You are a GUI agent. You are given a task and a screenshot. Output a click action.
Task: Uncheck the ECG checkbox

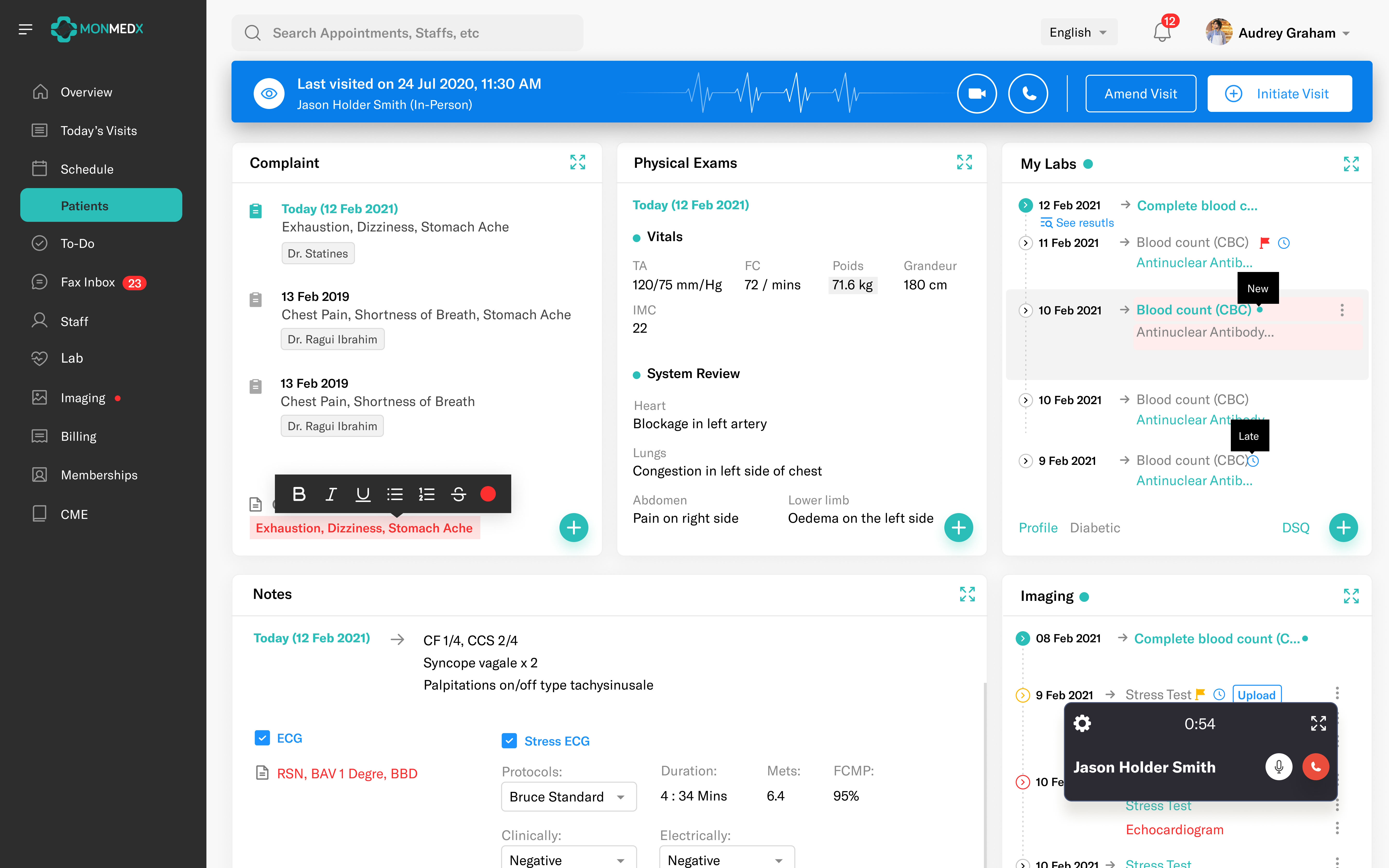[x=262, y=738]
